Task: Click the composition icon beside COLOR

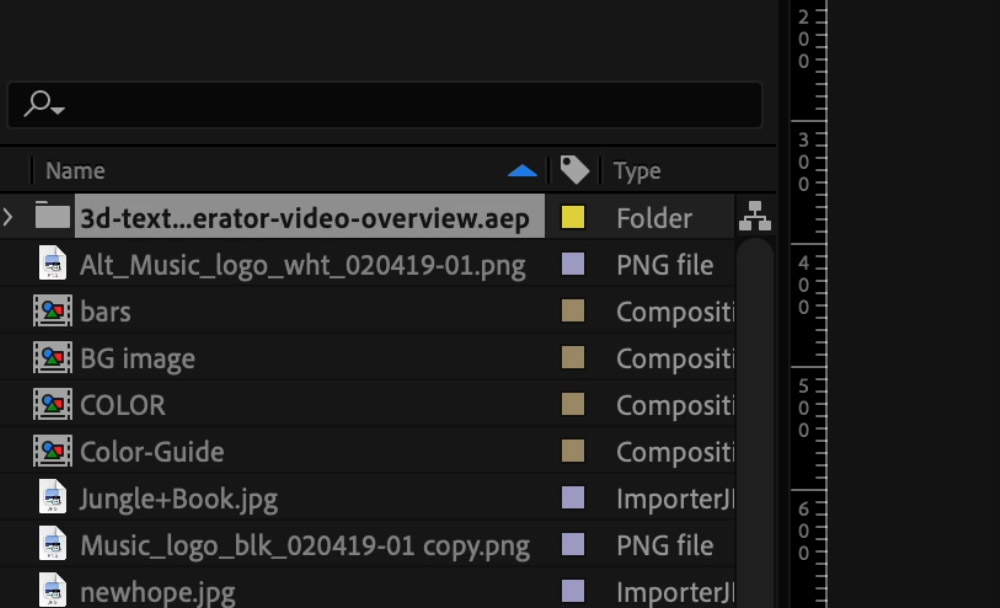Action: pos(52,405)
